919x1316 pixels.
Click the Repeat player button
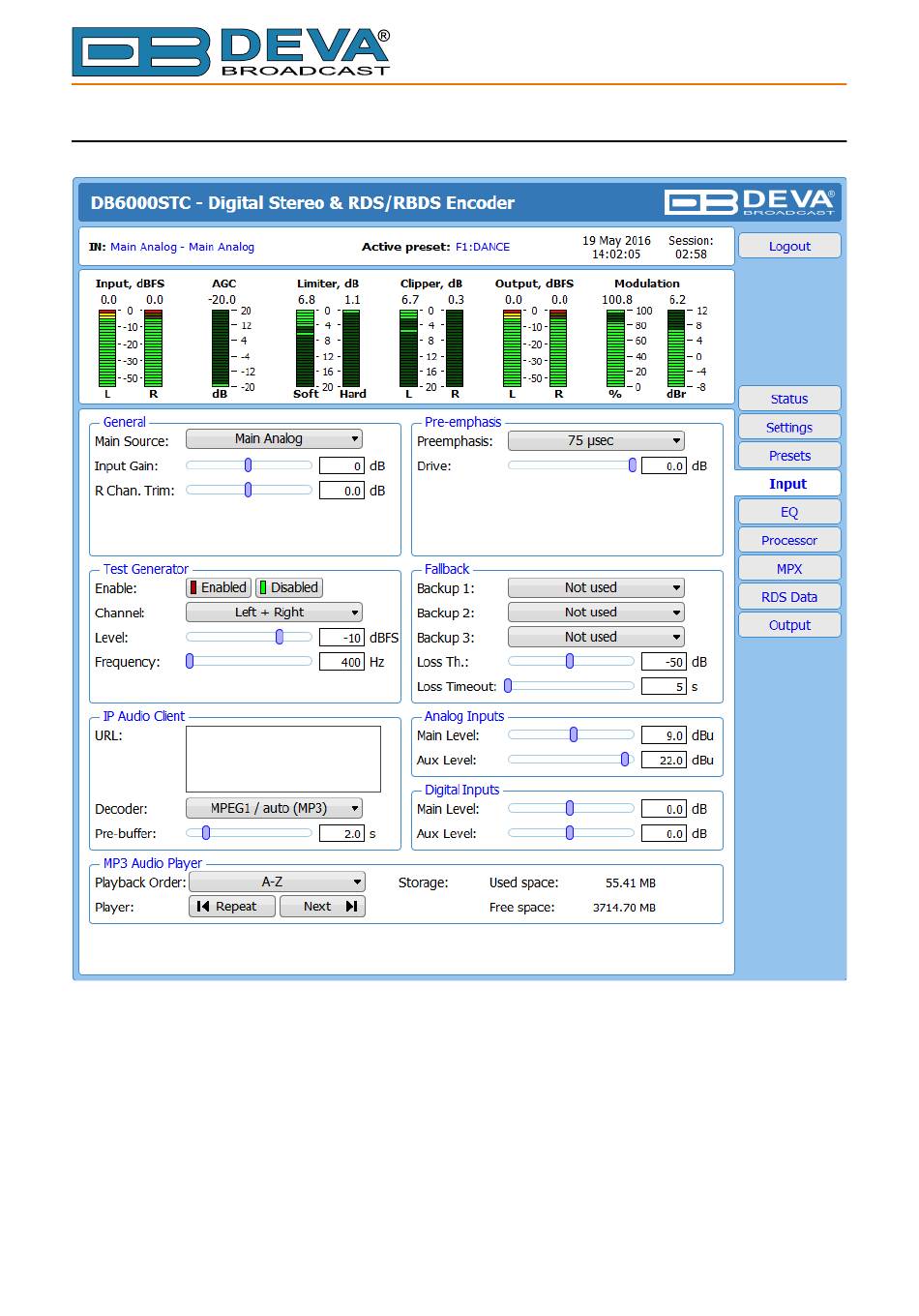tap(232, 907)
